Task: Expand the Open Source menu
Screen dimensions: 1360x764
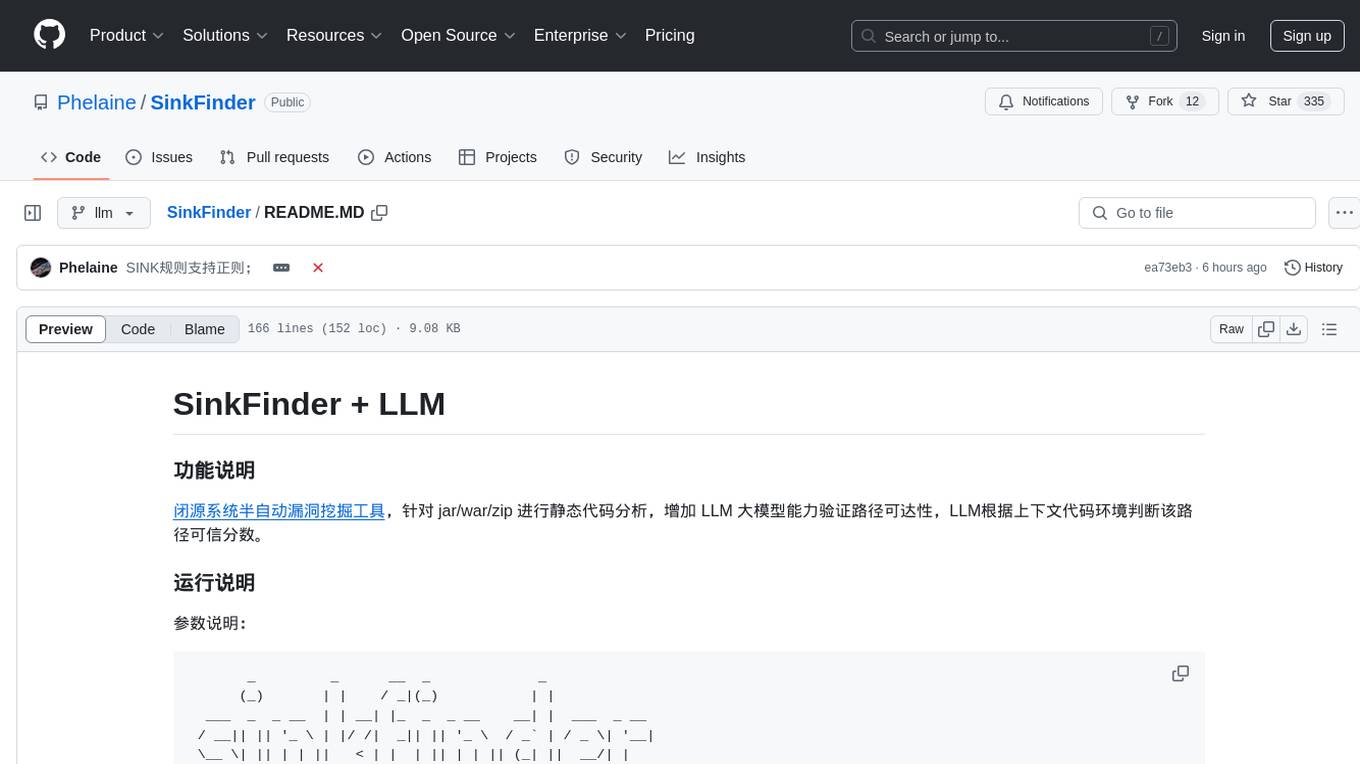Action: [x=458, y=35]
